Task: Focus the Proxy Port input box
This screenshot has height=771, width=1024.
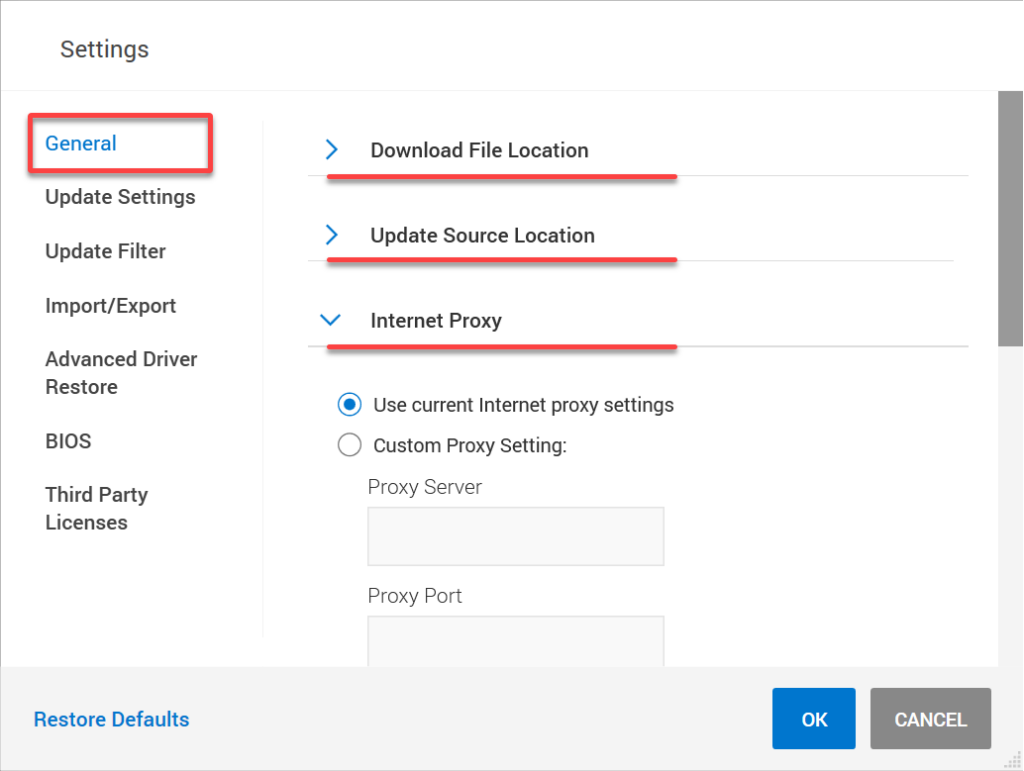Action: (515, 641)
